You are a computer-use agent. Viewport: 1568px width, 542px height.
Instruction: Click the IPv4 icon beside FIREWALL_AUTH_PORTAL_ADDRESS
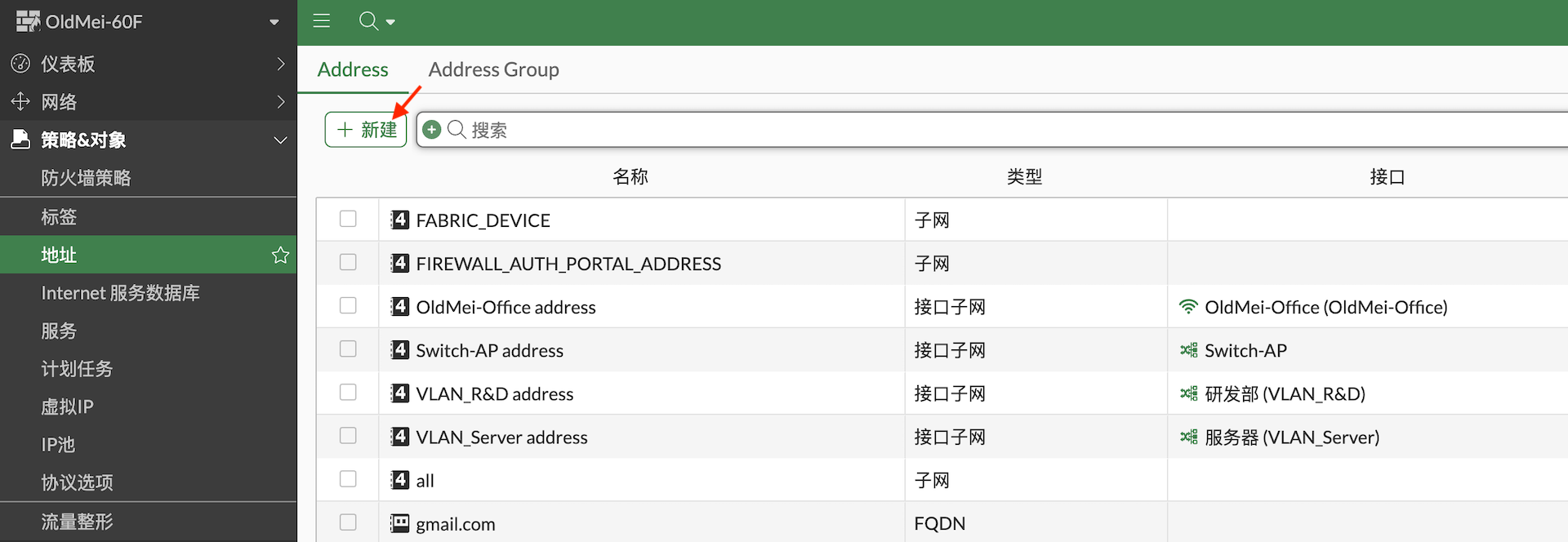[399, 263]
